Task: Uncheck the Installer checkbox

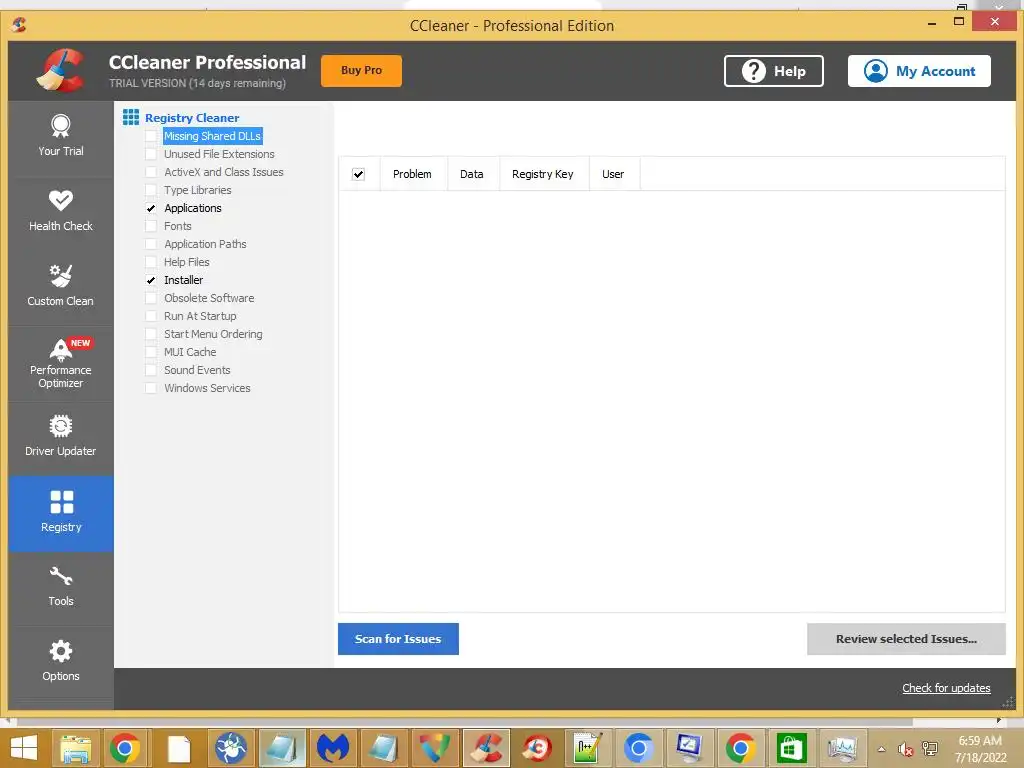Action: coord(151,280)
